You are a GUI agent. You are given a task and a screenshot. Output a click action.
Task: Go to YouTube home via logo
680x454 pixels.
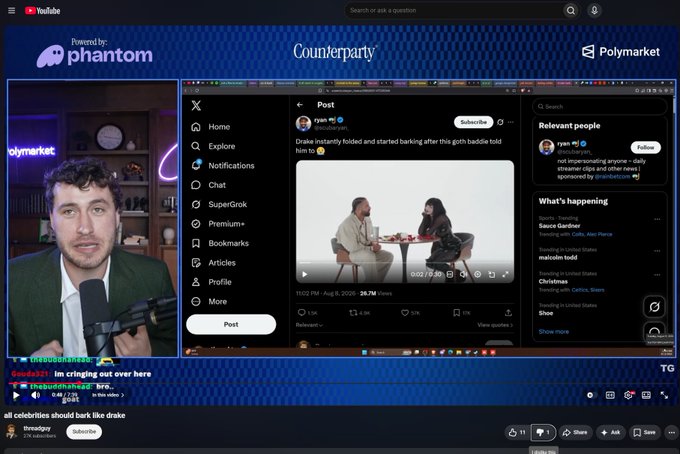(x=42, y=10)
